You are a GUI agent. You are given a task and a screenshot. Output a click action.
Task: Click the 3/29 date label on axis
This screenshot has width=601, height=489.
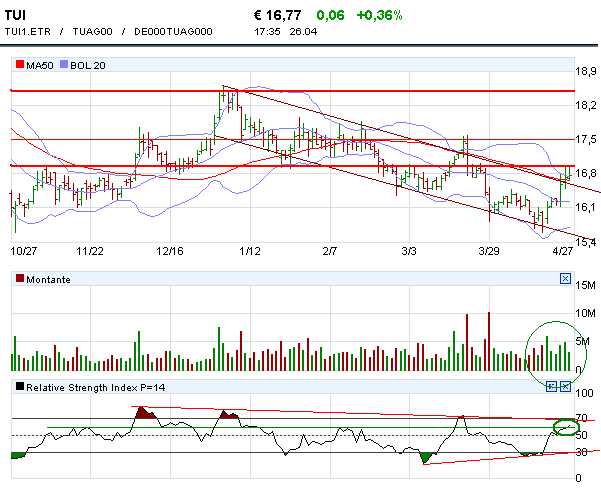(x=489, y=251)
